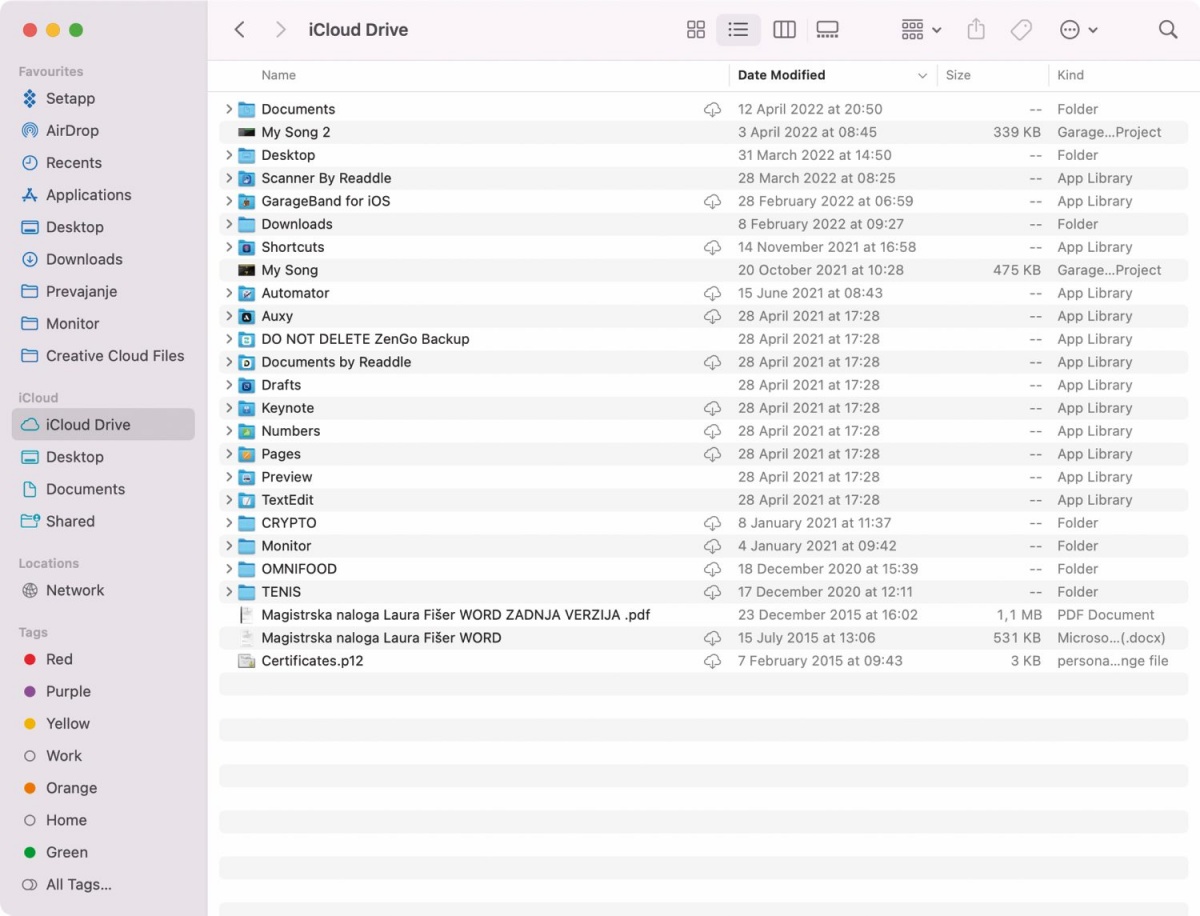Open the Edit Tags icon
The height and width of the screenshot is (916, 1200).
(x=1021, y=30)
